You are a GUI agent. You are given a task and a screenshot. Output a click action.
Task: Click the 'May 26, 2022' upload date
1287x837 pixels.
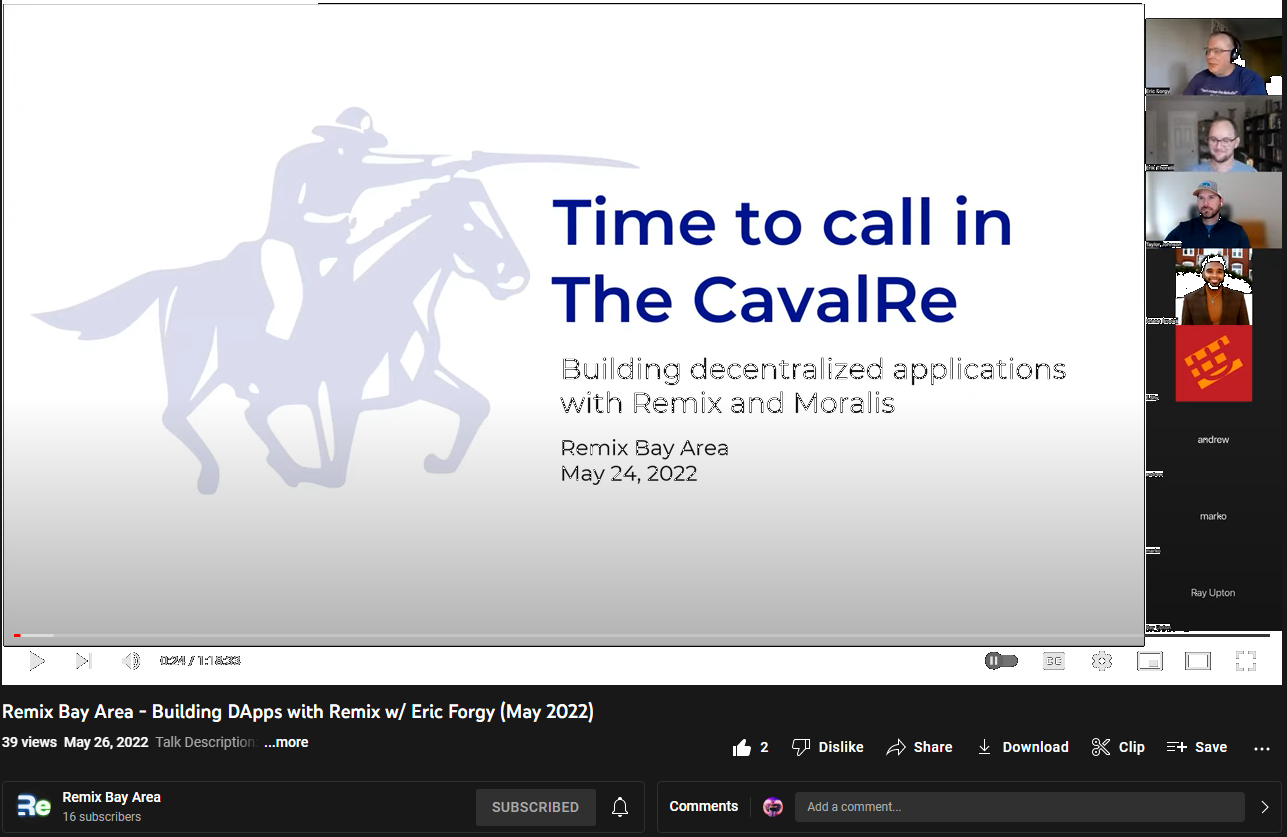(106, 742)
